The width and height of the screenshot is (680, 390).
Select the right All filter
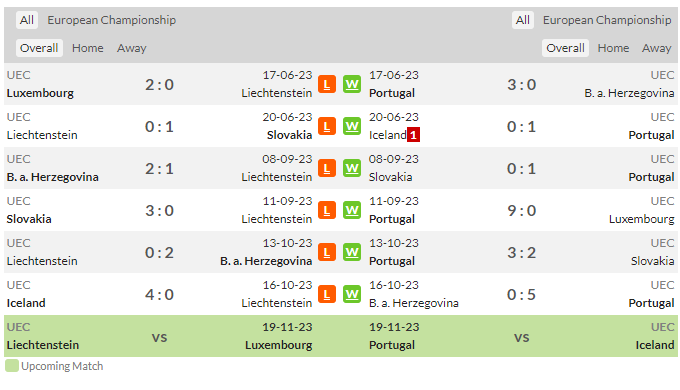523,20
